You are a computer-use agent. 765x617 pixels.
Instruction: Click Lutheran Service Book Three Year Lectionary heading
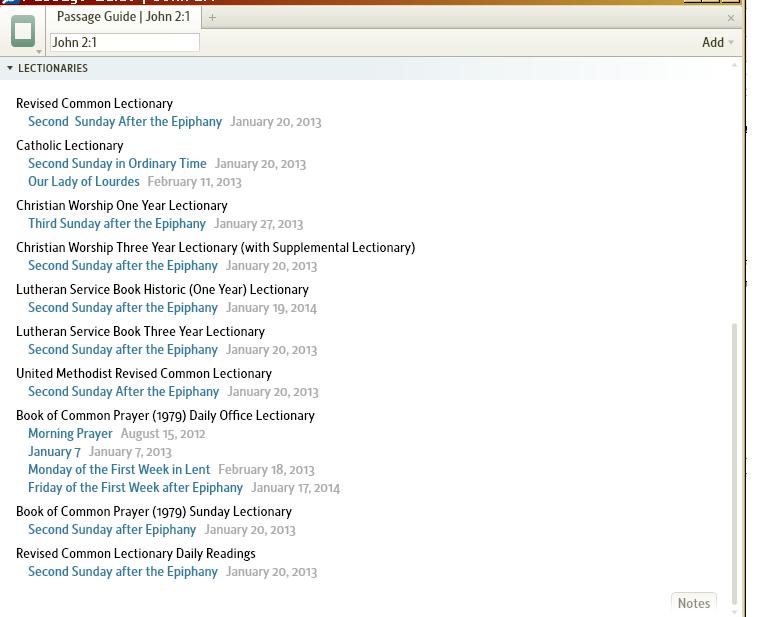point(141,331)
